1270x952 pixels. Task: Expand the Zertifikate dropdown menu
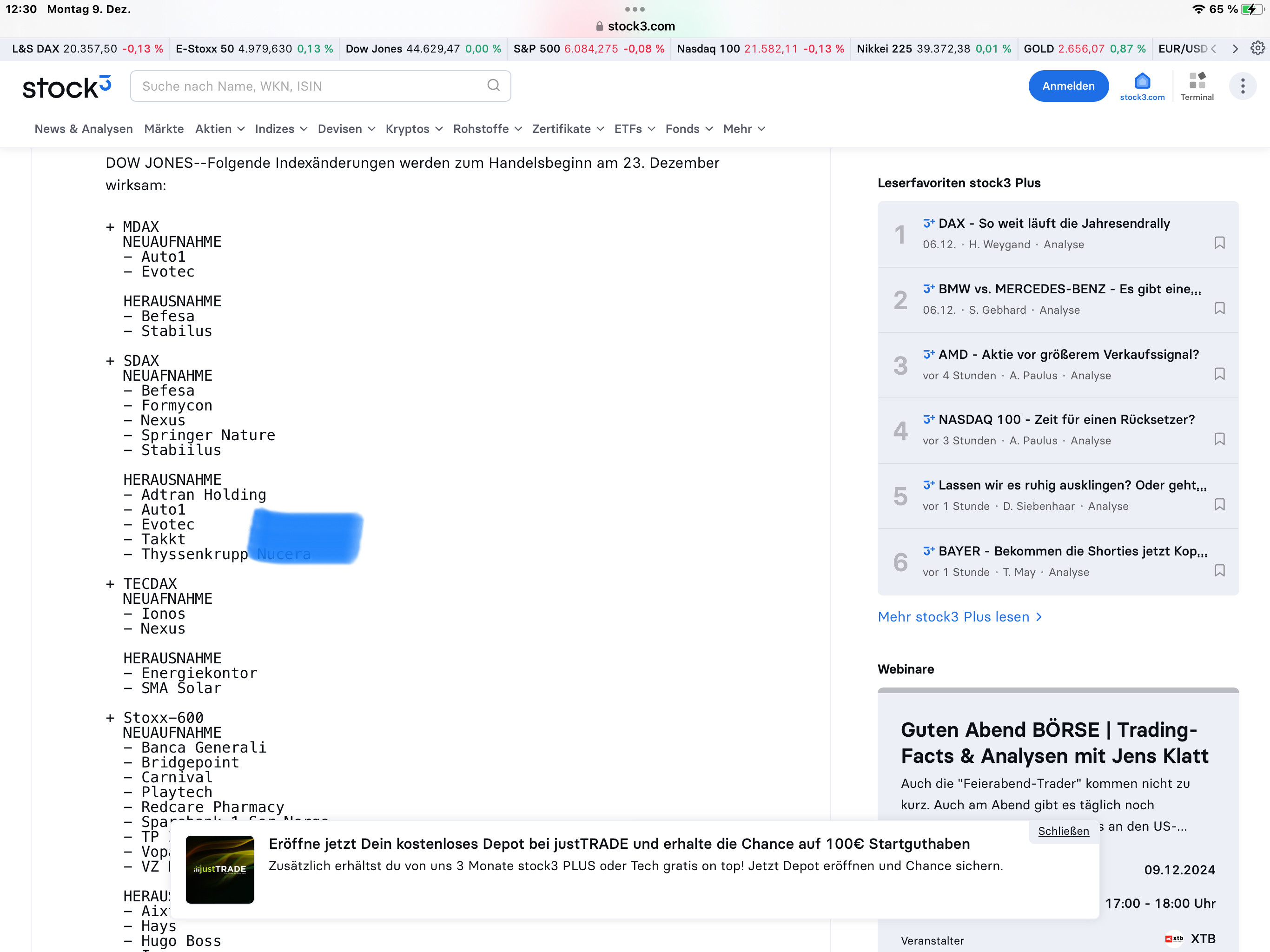pos(568,129)
